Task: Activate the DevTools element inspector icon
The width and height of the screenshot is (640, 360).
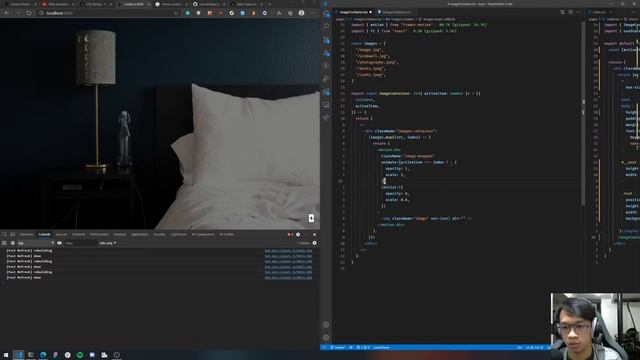Action: (x=4, y=234)
